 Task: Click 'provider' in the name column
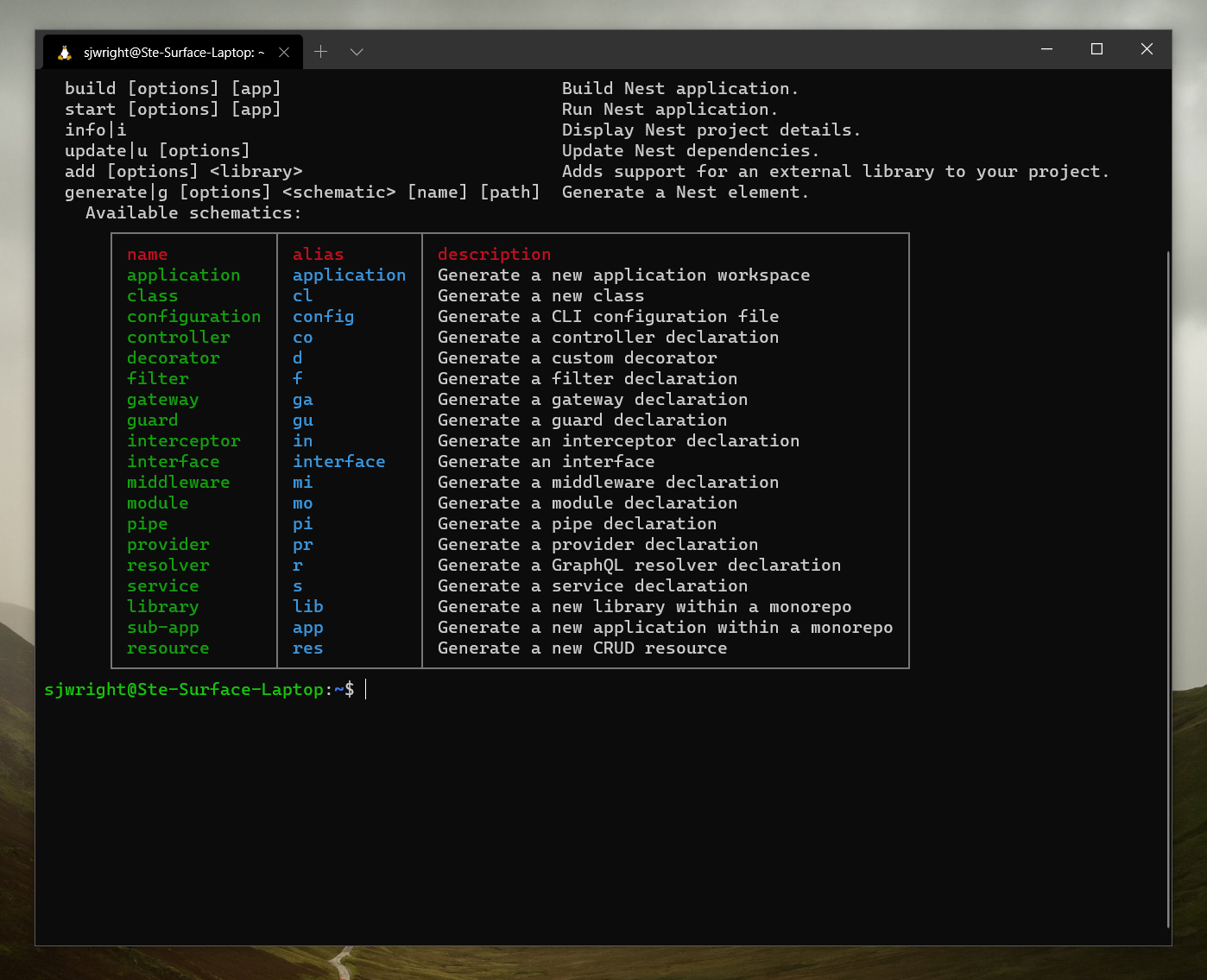click(x=168, y=545)
